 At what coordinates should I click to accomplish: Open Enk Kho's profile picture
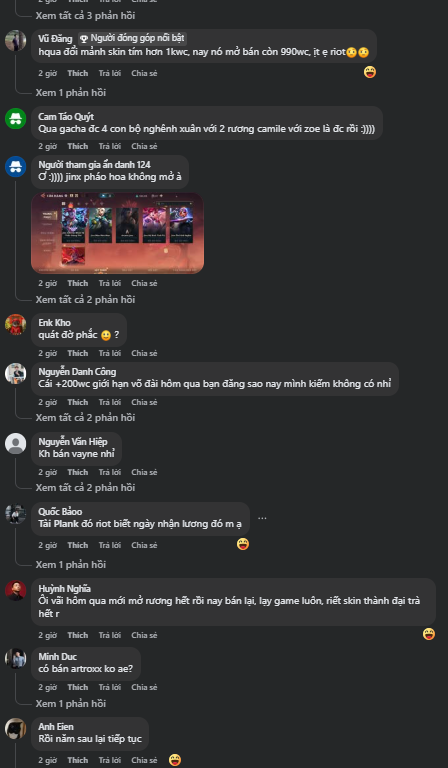(x=16, y=325)
